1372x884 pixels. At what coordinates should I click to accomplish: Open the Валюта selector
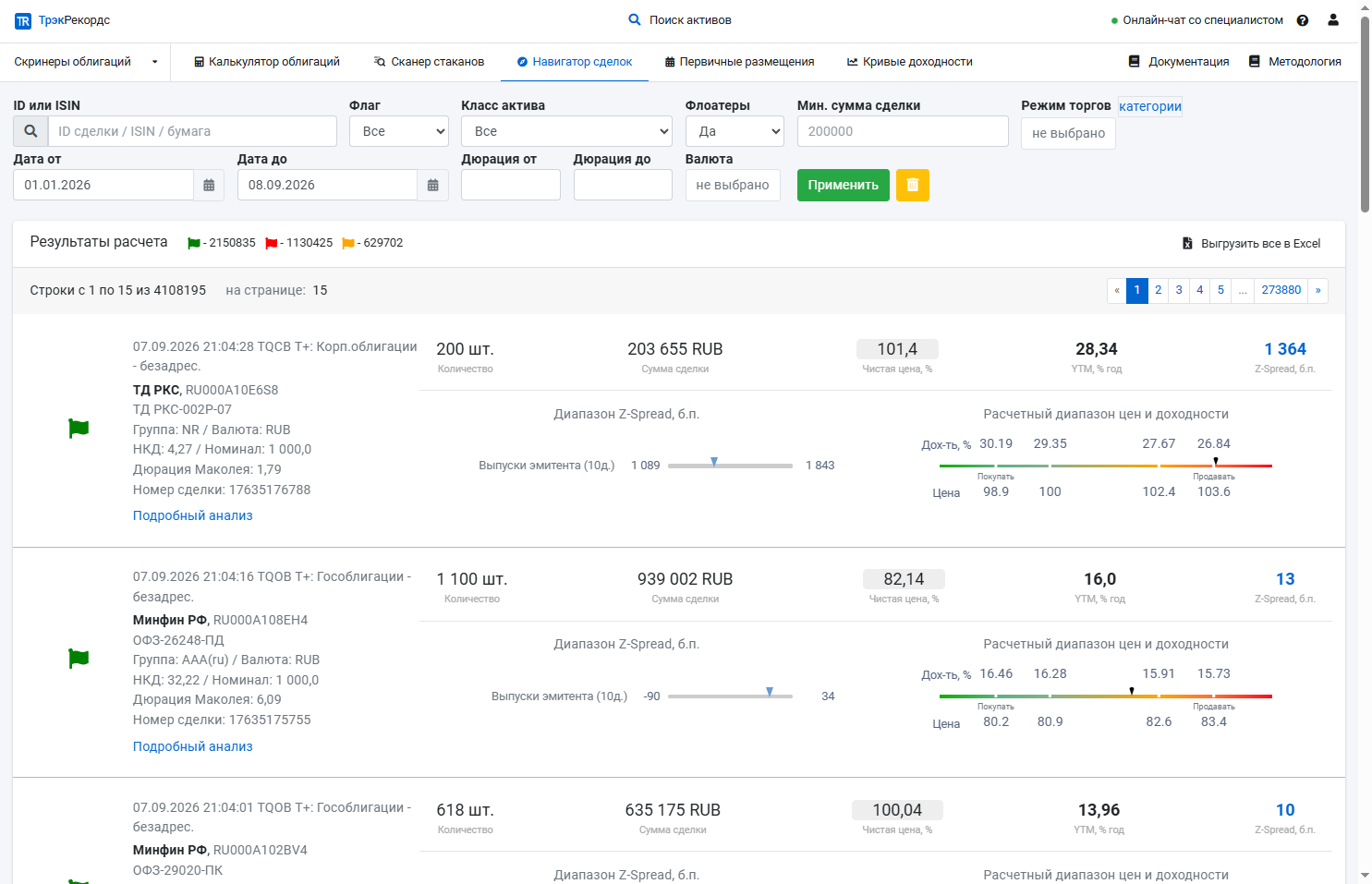point(733,185)
